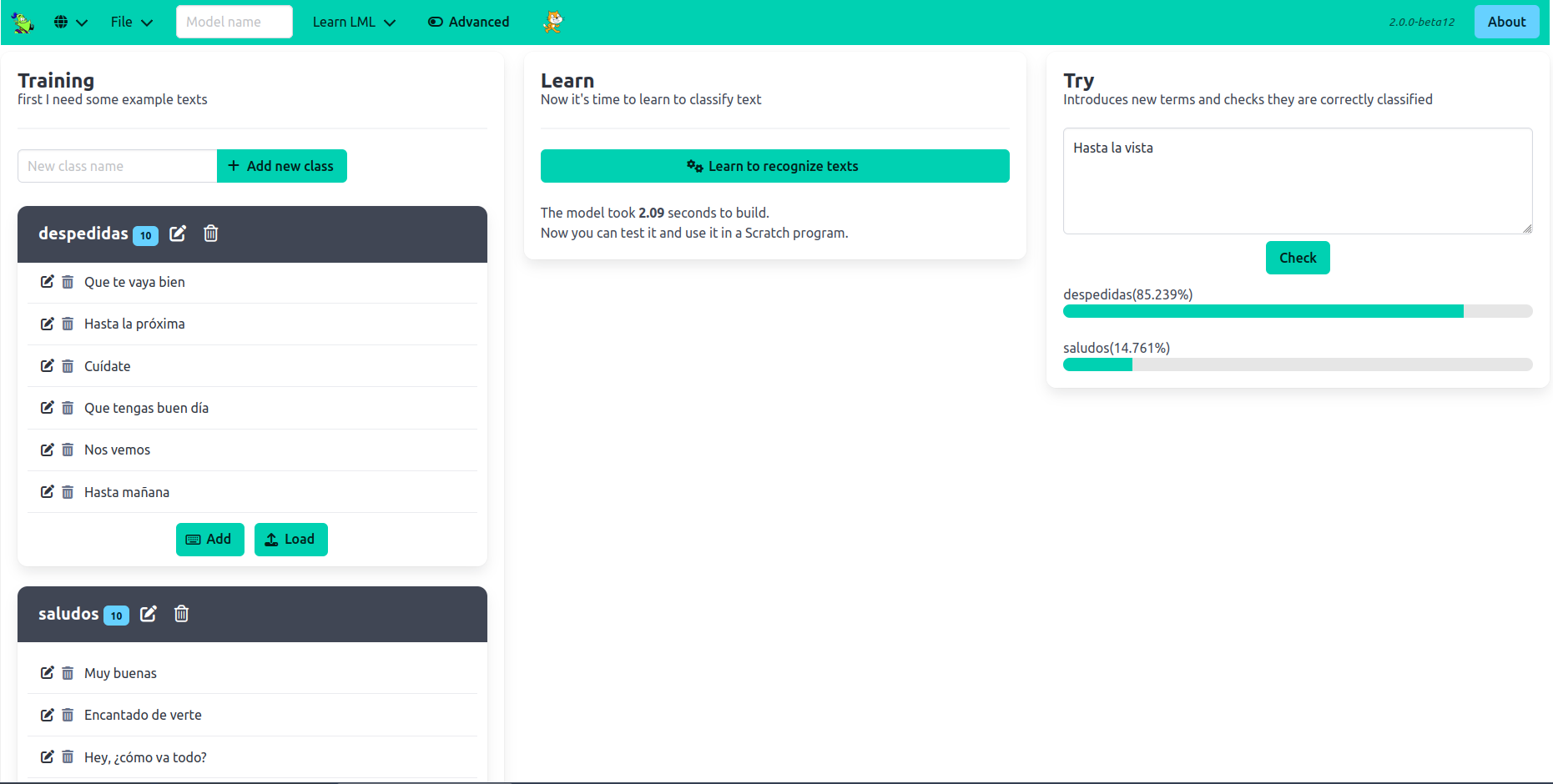The height and width of the screenshot is (784, 1553).
Task: Click Check to classify the text
Action: point(1298,258)
